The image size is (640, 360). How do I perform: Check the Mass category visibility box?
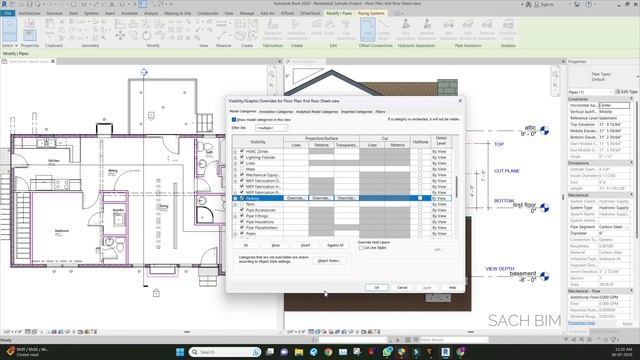(242, 169)
